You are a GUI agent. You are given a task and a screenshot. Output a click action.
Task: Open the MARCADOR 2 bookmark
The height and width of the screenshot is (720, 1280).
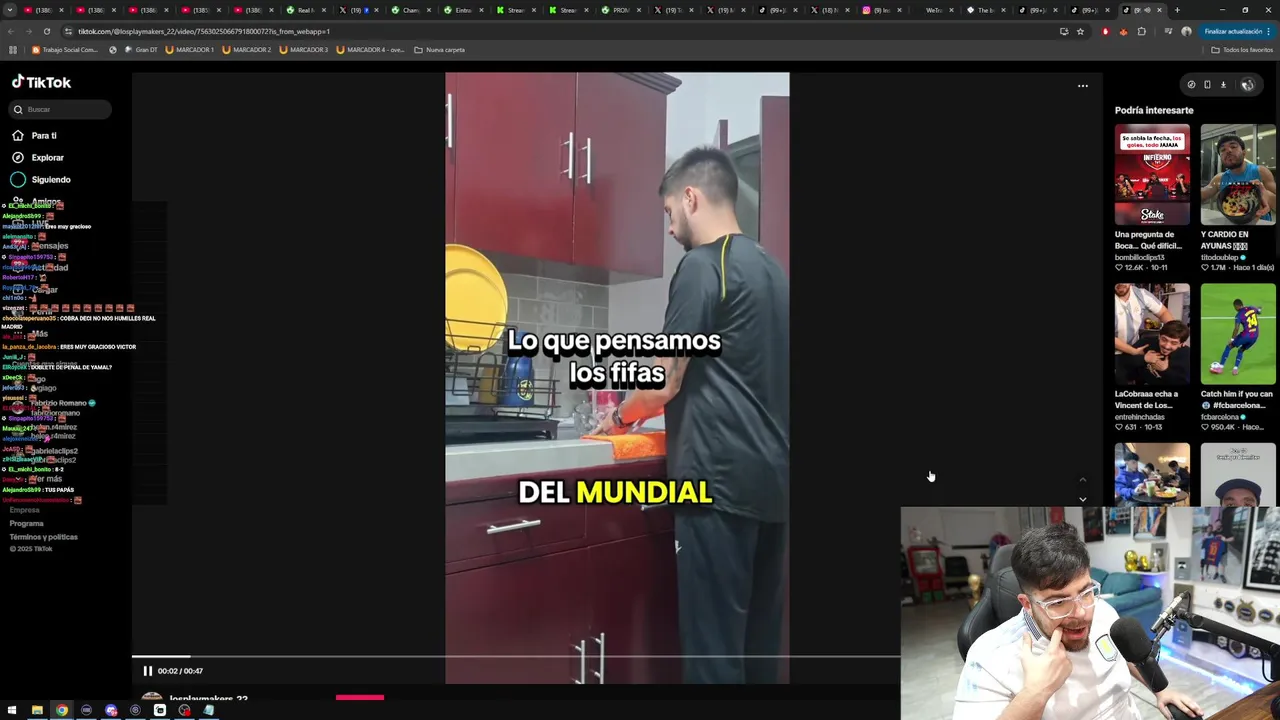point(246,49)
